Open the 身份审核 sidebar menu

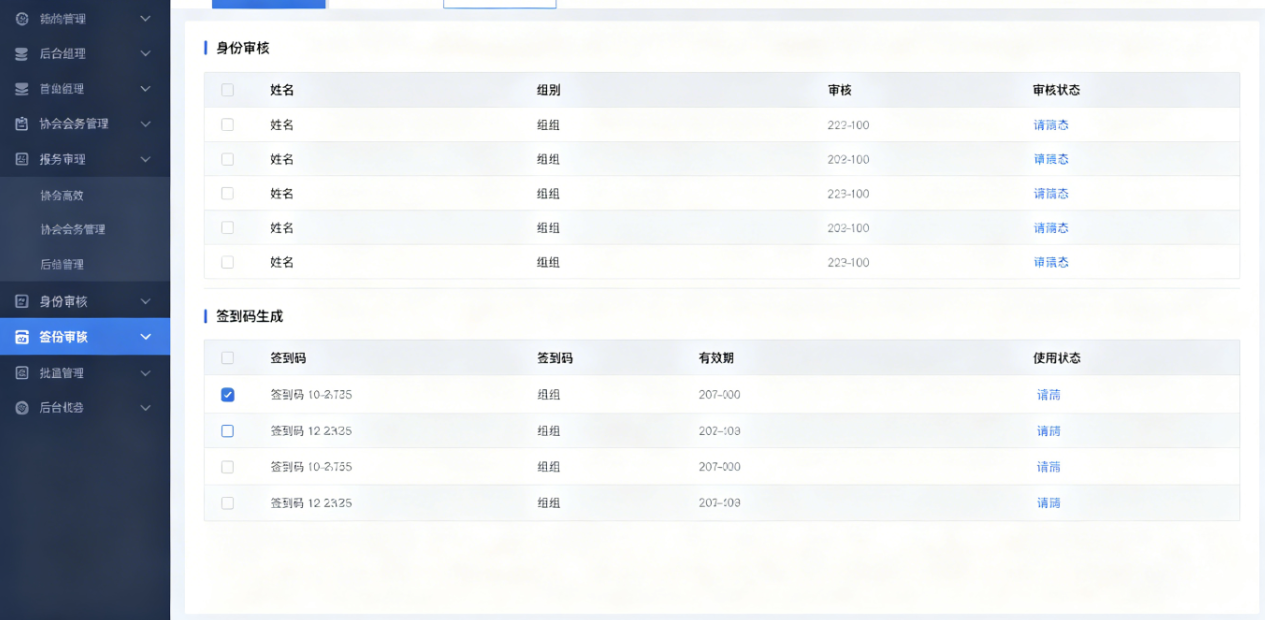click(x=85, y=301)
